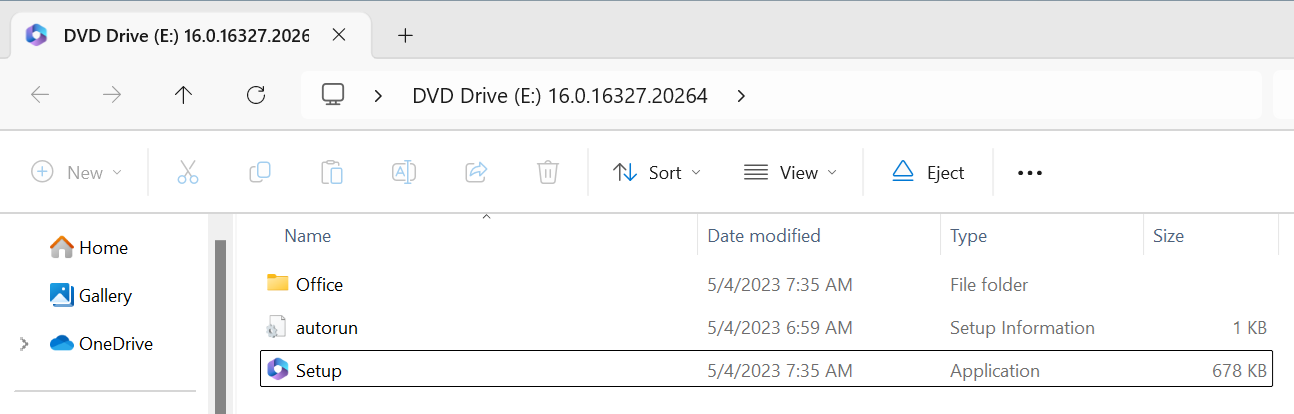
Task: Click the 678 KB size cell
Action: [x=1238, y=371]
